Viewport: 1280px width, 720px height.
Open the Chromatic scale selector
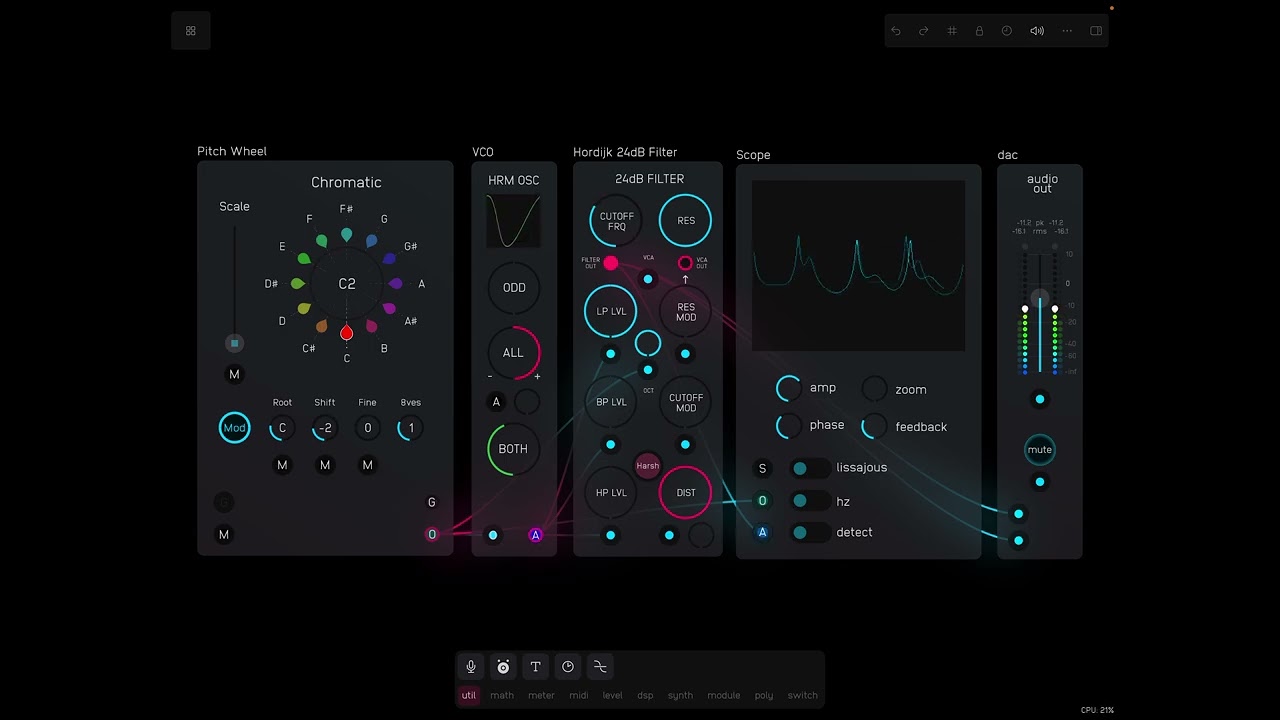tap(346, 183)
